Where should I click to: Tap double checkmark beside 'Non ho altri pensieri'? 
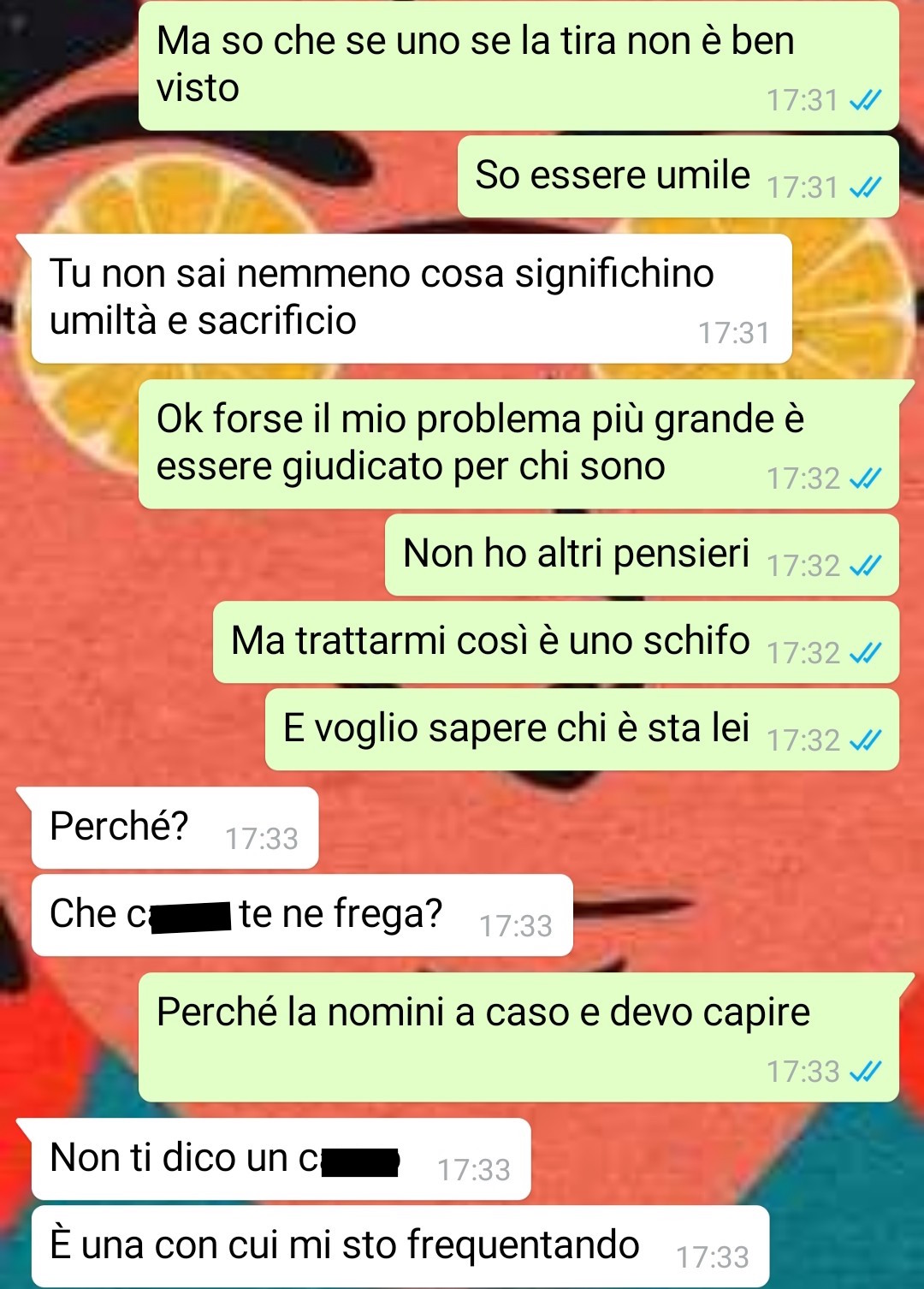[x=865, y=566]
